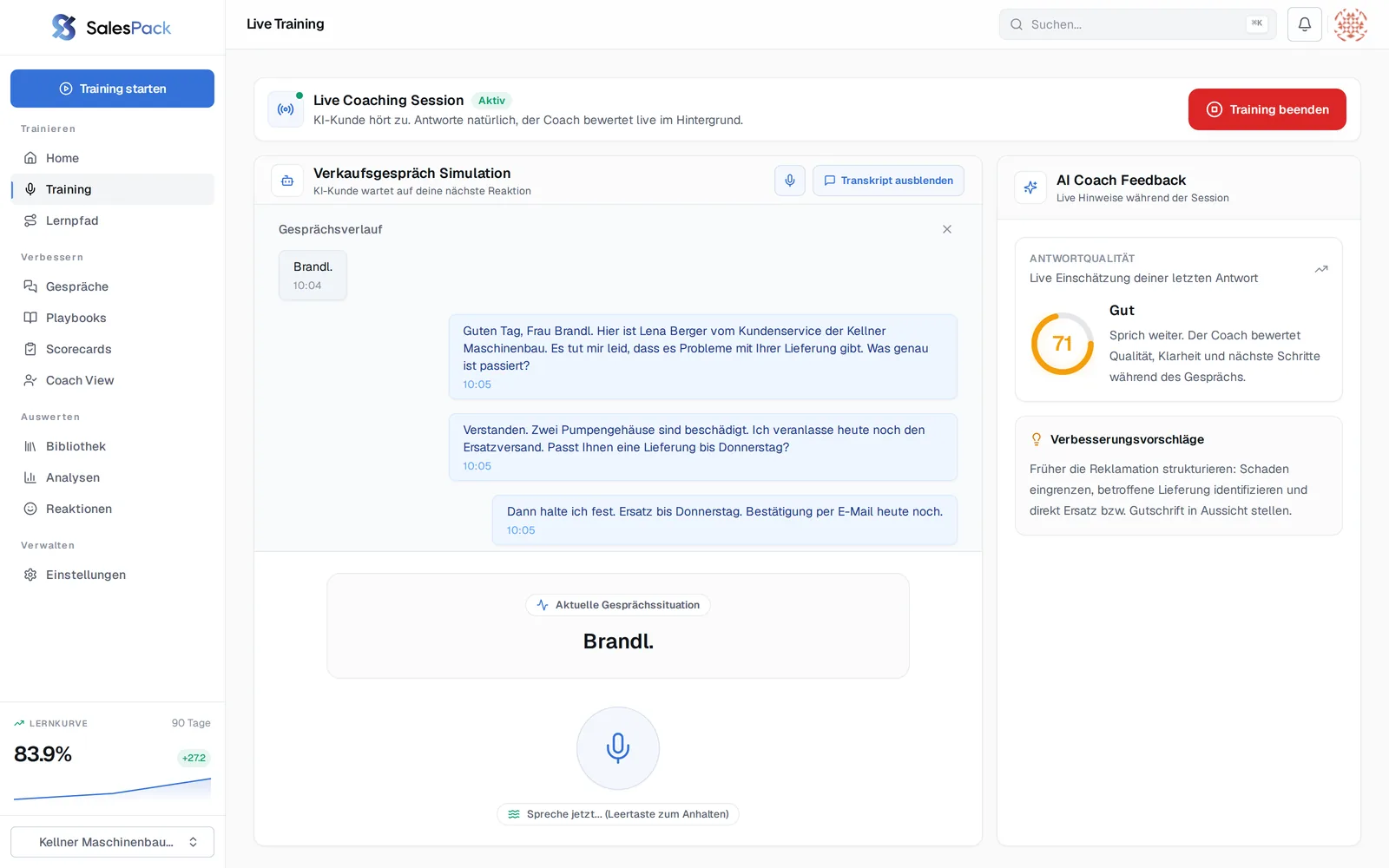Select Training in the sidebar
Image resolution: width=1389 pixels, height=868 pixels.
point(112,189)
